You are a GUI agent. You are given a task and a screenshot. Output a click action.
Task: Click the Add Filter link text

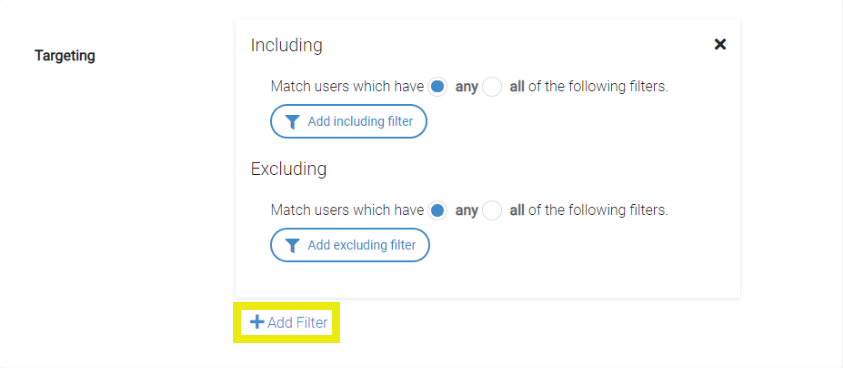click(297, 322)
